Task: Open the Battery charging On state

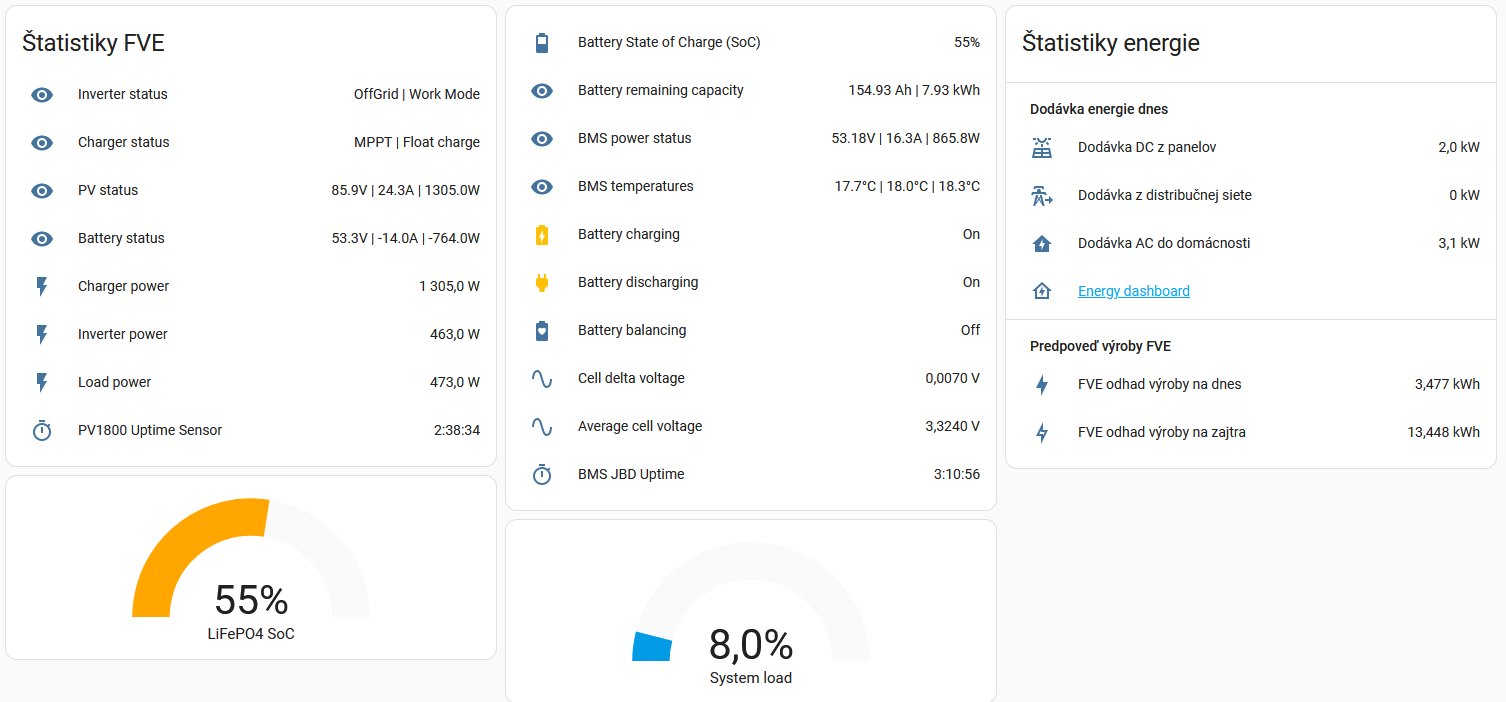Action: 970,235
